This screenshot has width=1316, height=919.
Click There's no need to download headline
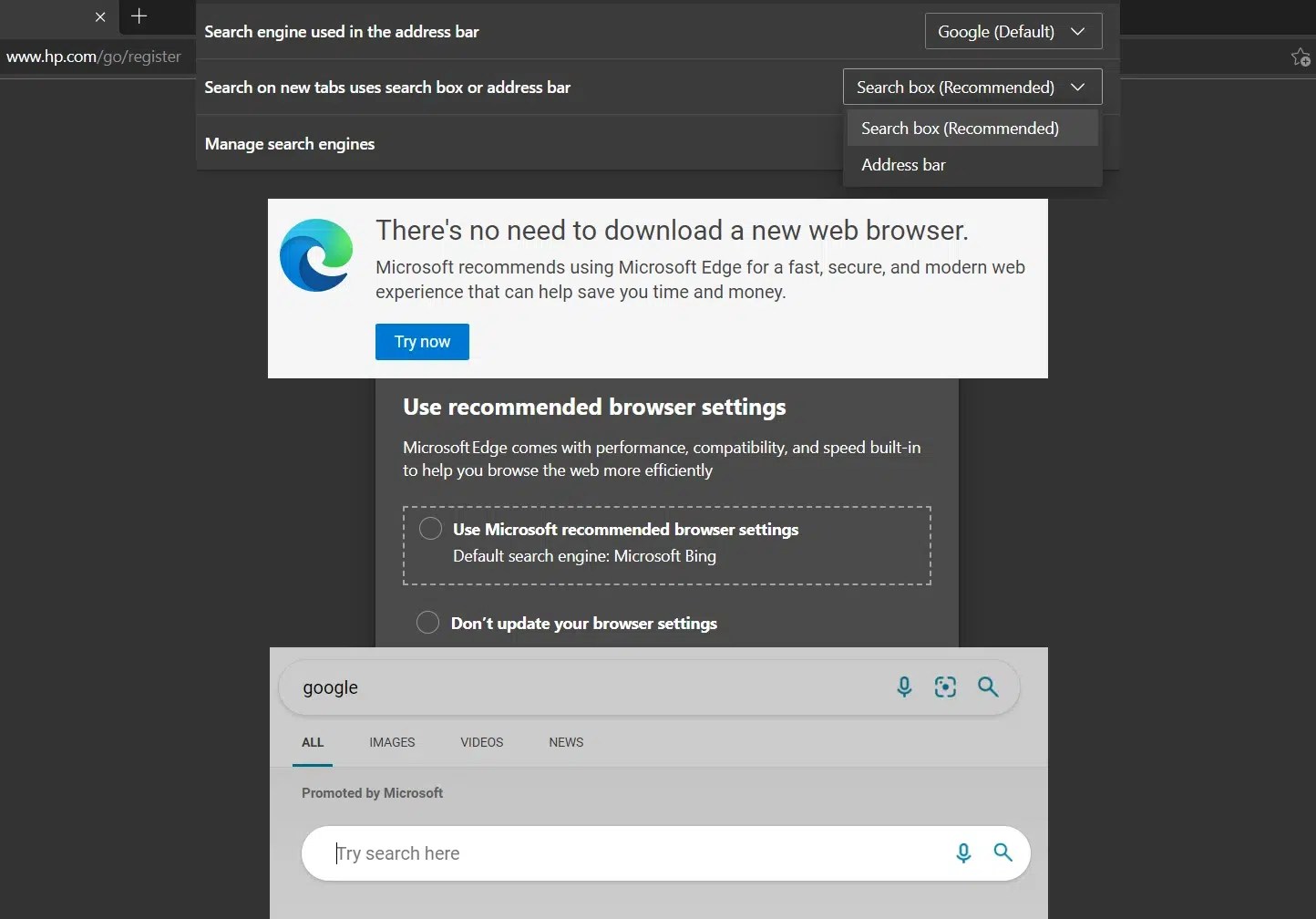tap(672, 231)
